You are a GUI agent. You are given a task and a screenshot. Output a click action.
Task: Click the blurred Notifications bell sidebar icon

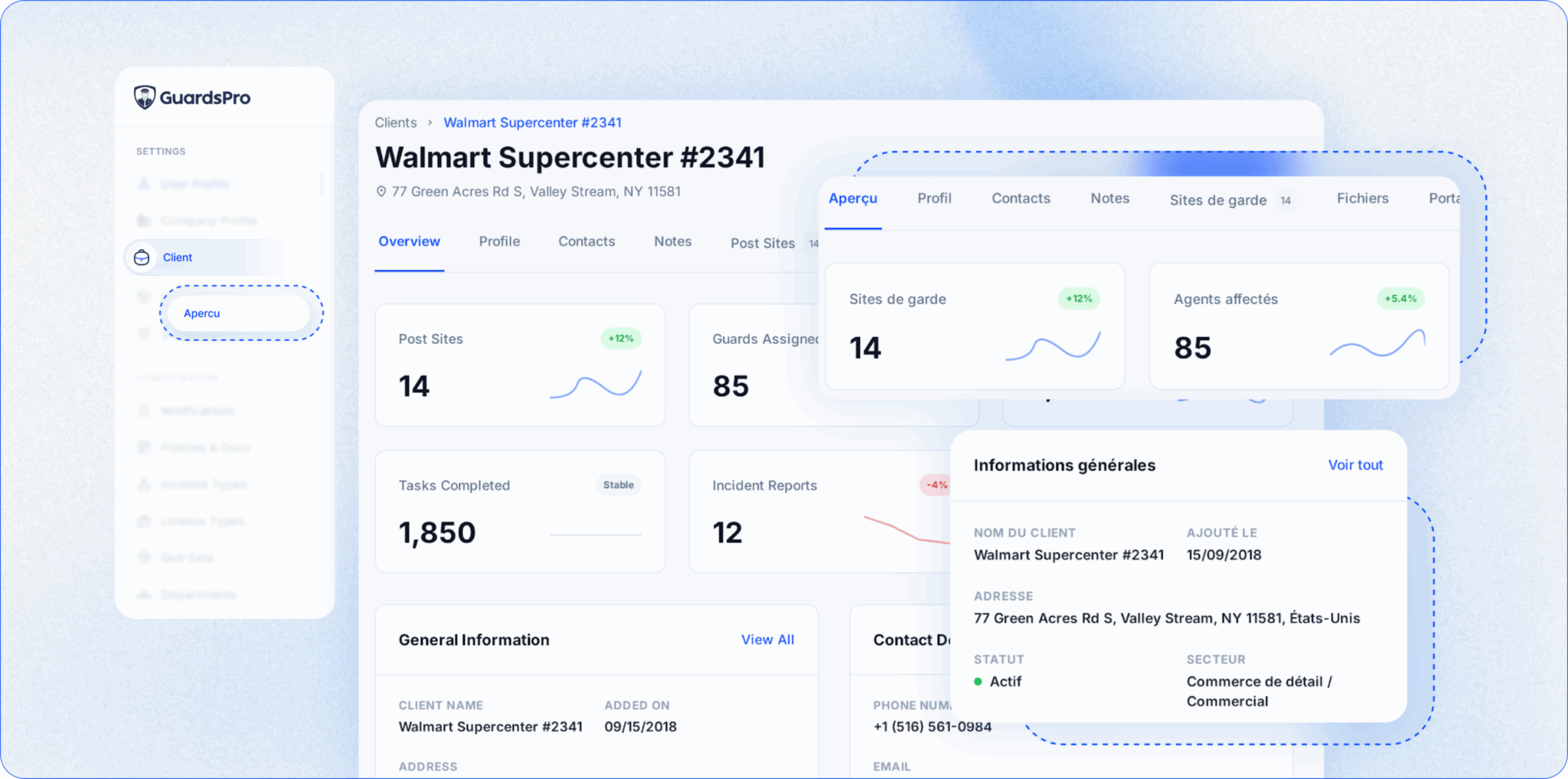[x=144, y=411]
